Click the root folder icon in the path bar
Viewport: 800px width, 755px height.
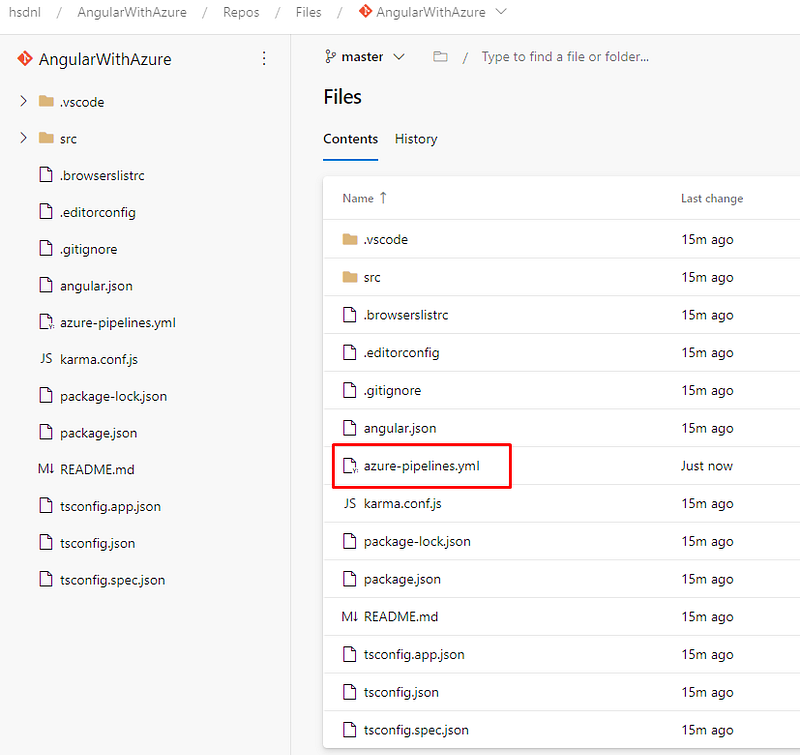[x=440, y=57]
